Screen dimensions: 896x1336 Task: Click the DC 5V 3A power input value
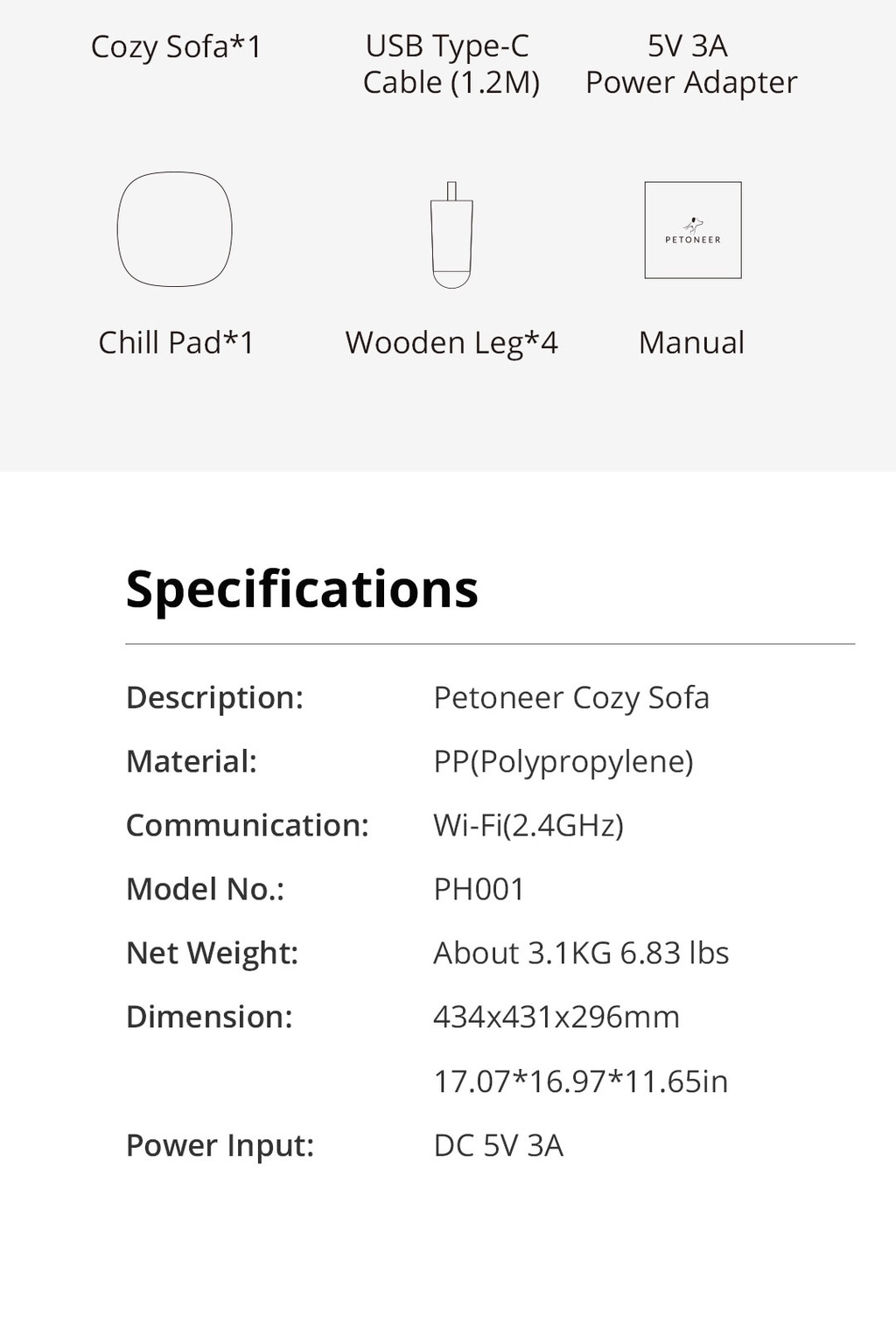click(x=499, y=1145)
